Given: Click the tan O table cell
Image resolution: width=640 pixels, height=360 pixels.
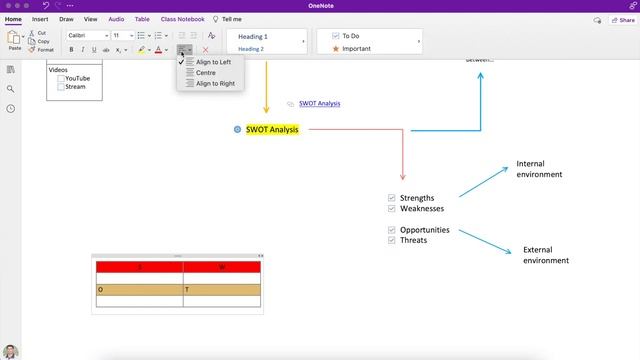Looking at the screenshot, I should [140, 290].
